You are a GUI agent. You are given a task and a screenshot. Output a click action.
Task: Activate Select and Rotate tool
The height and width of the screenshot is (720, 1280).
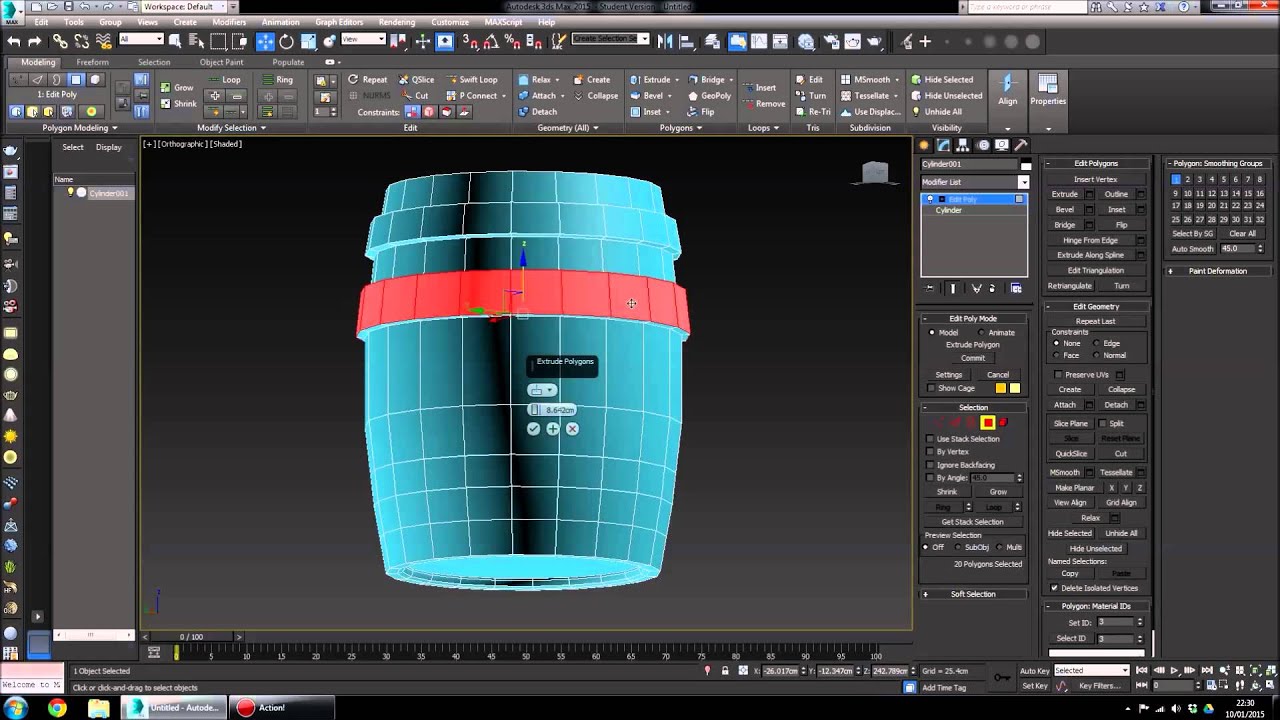pyautogui.click(x=287, y=41)
